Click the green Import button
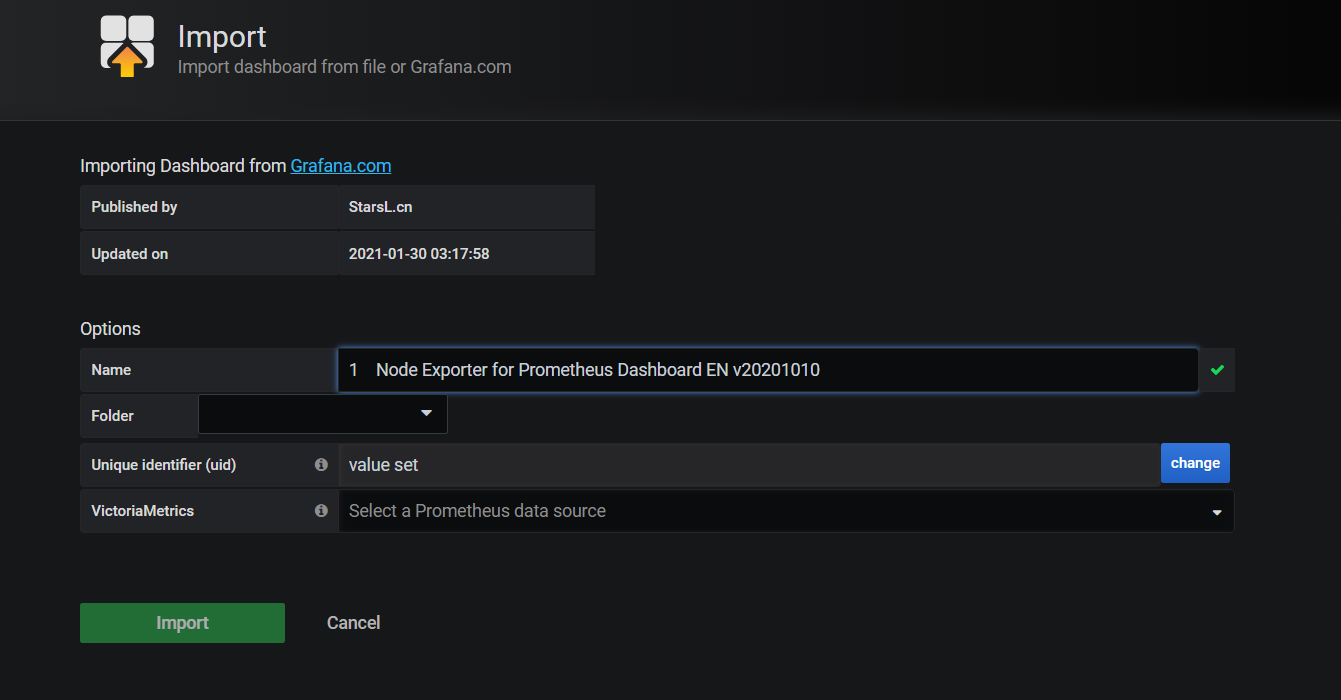 click(x=182, y=623)
